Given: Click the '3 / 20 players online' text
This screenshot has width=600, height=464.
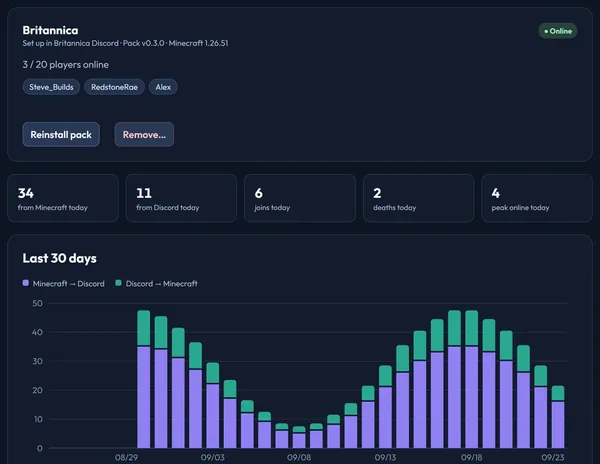Looking at the screenshot, I should pyautogui.click(x=65, y=65).
